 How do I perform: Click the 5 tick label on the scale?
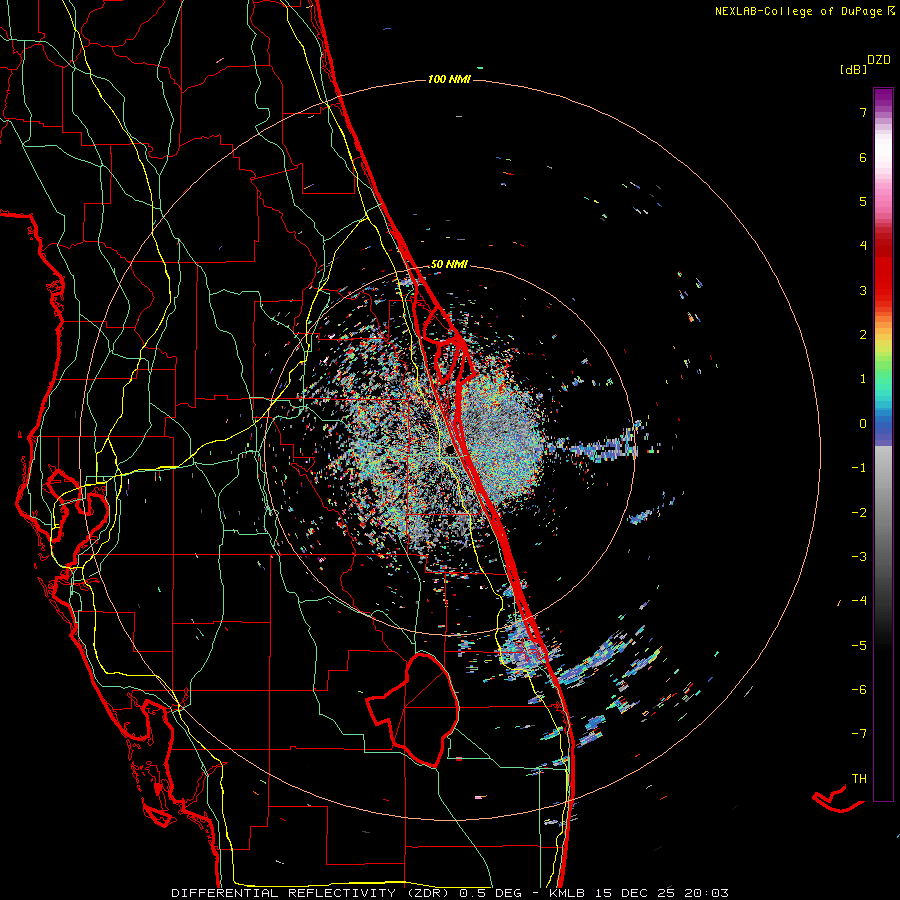click(x=863, y=201)
